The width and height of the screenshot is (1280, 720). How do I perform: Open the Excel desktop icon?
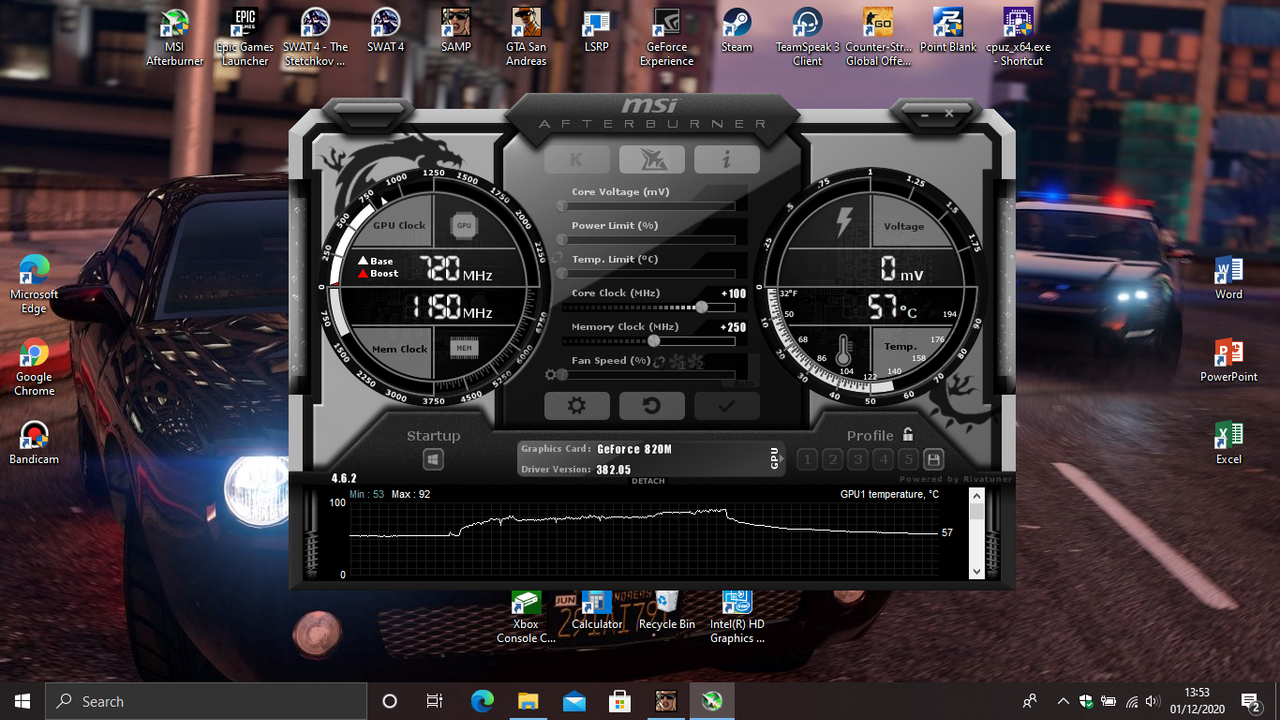click(x=1229, y=443)
